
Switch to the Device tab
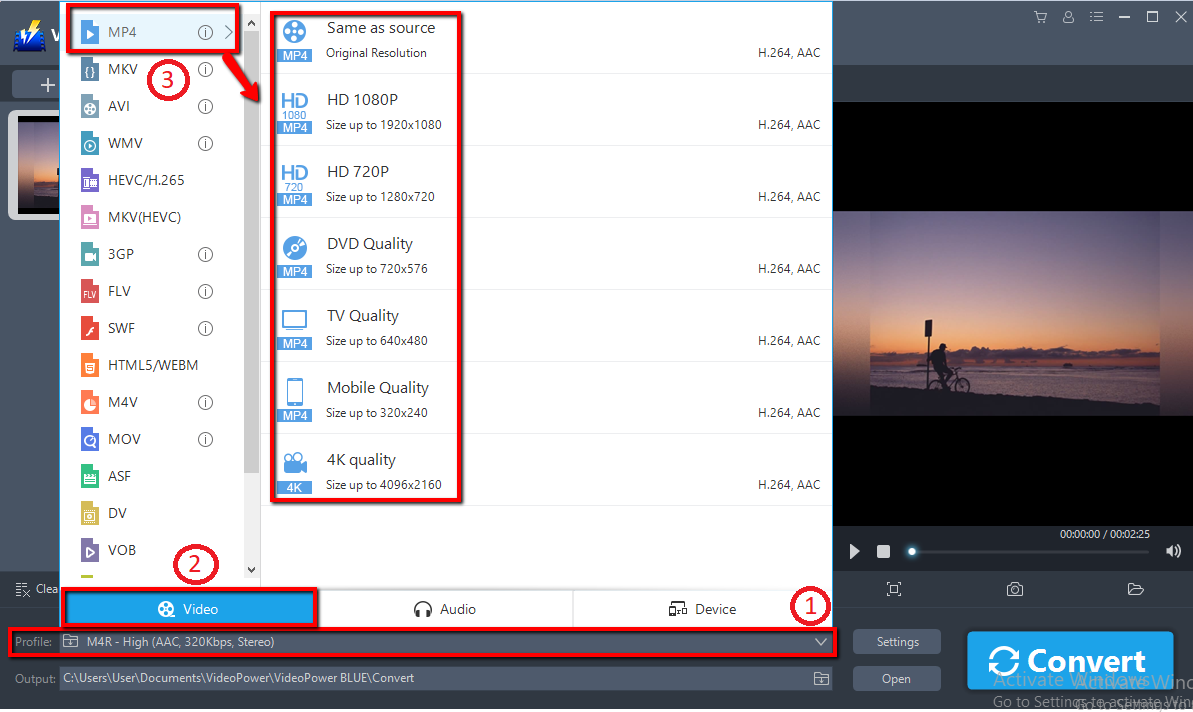(x=703, y=607)
